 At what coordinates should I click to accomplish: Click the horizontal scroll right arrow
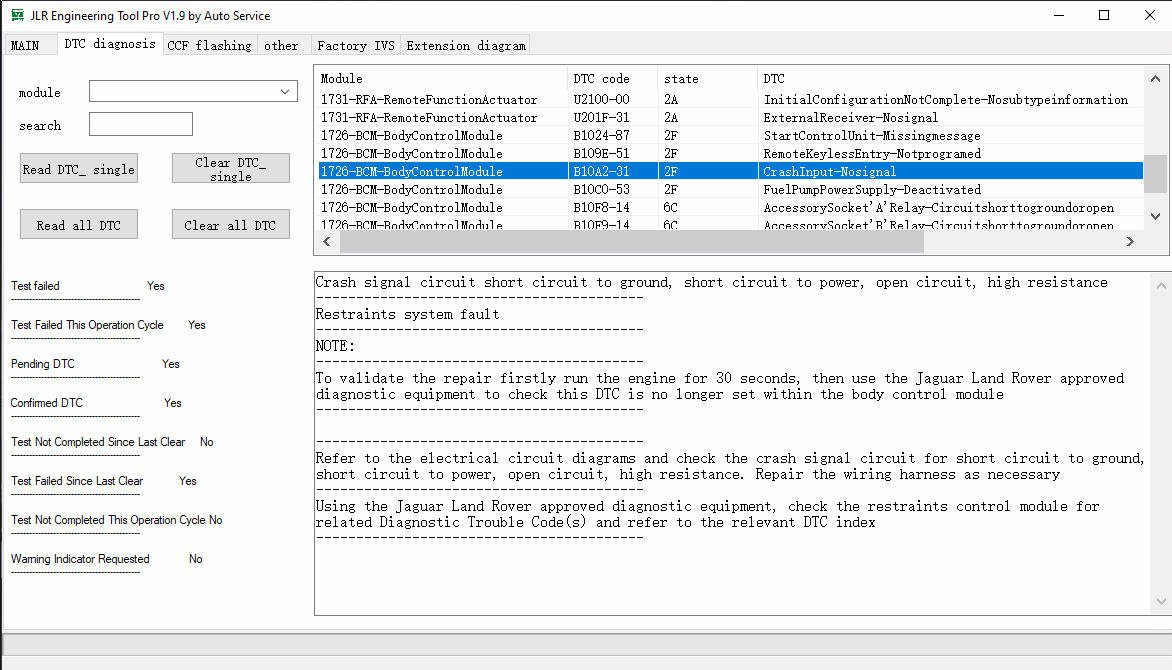click(x=1130, y=241)
